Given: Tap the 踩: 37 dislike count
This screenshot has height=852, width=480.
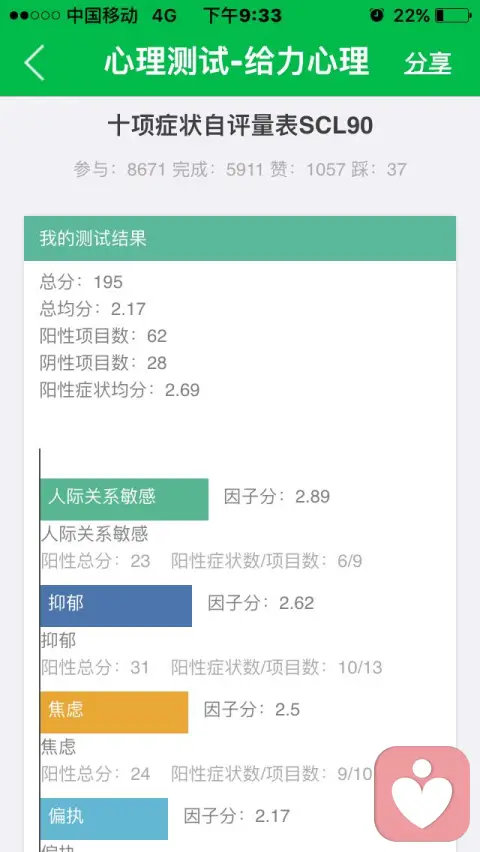Looking at the screenshot, I should [379, 170].
